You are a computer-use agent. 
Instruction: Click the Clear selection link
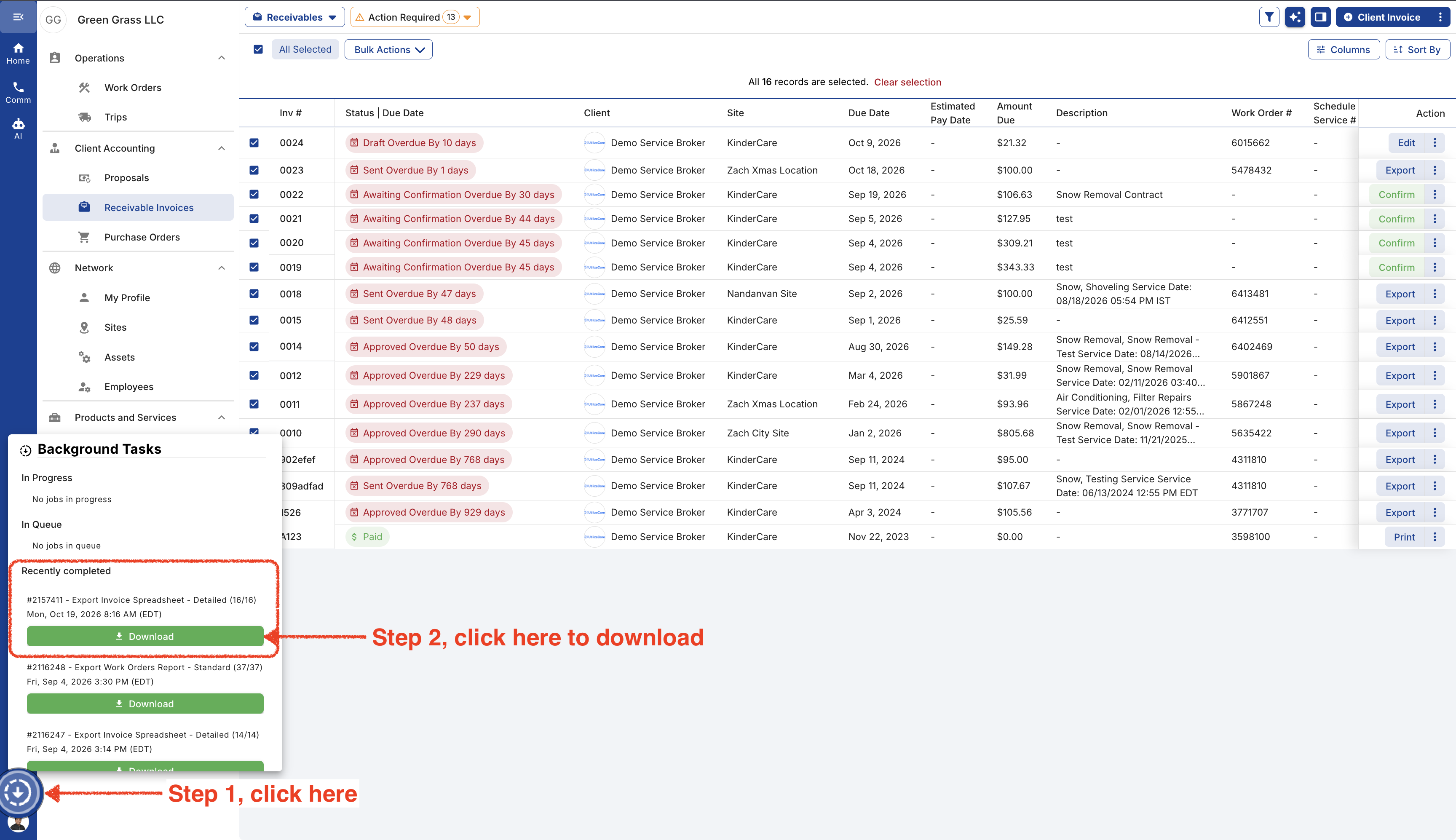tap(907, 82)
